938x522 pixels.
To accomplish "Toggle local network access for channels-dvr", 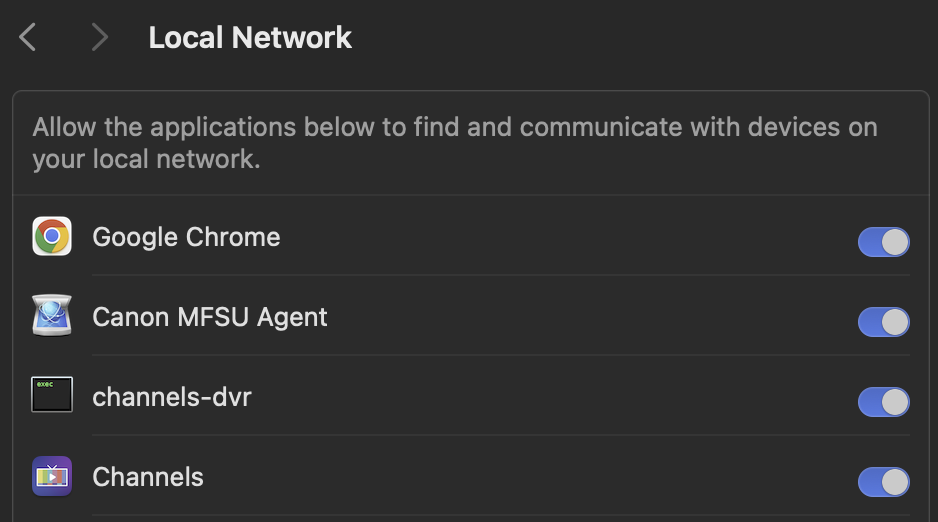I will tap(883, 402).
